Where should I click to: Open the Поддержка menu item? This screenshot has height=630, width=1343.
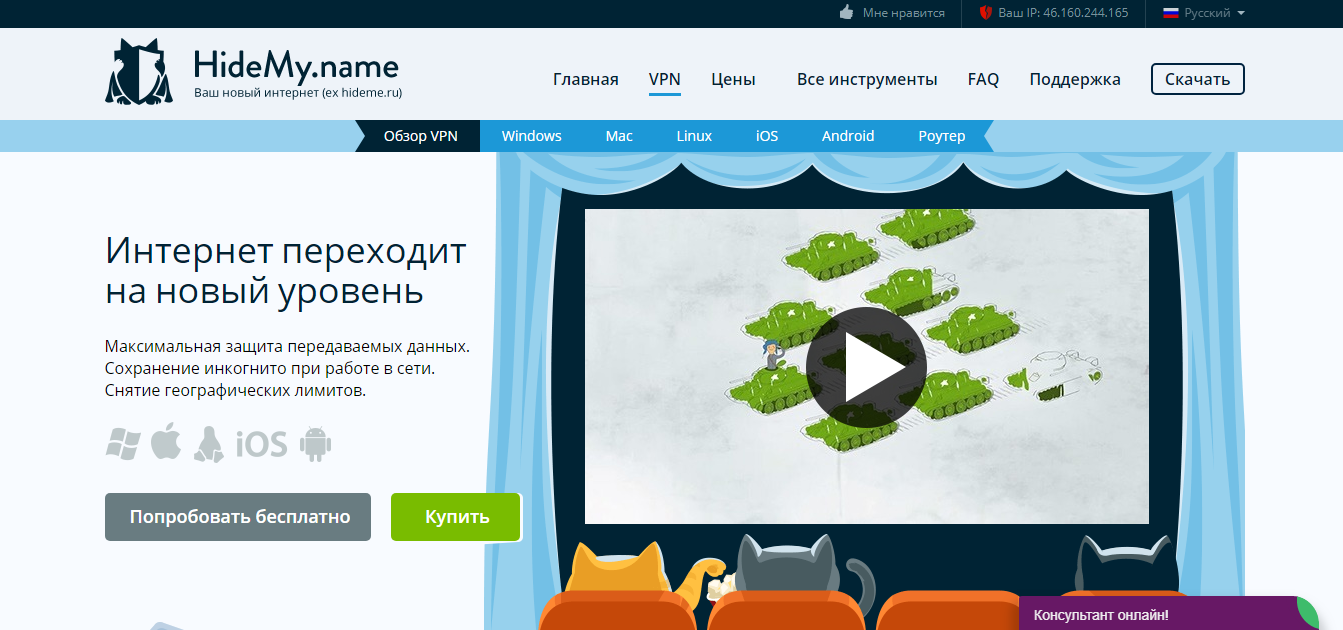tap(1075, 79)
